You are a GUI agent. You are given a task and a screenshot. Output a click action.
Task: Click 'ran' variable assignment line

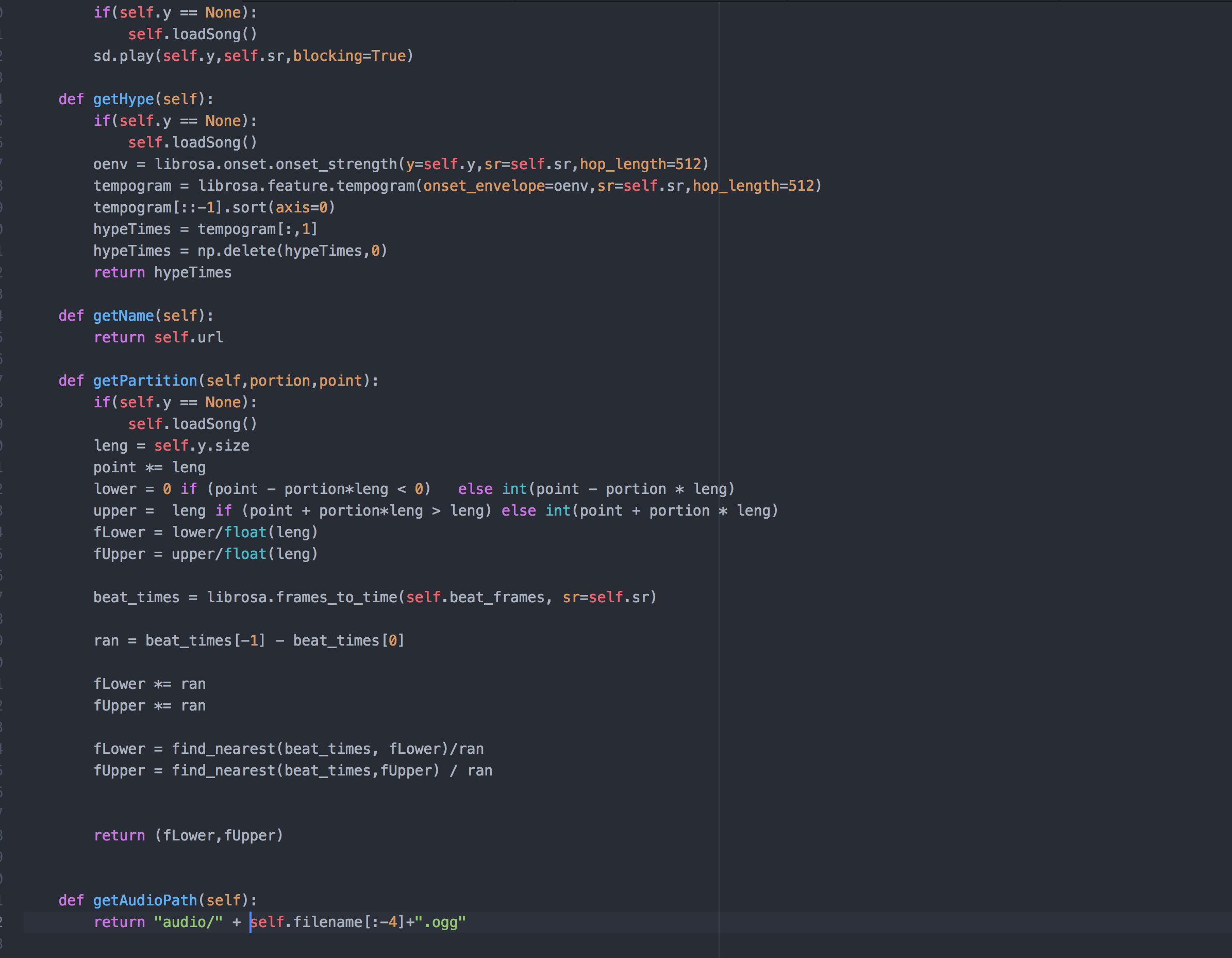pos(106,641)
